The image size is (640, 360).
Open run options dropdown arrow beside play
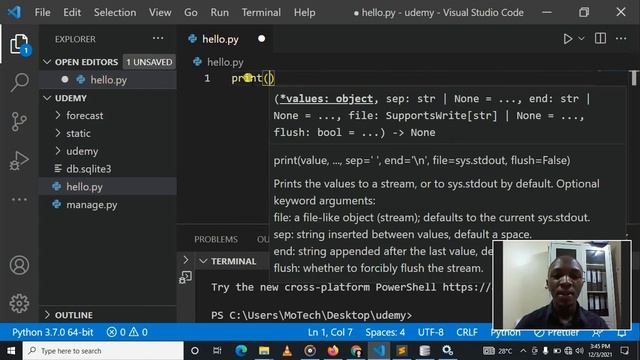[x=581, y=38]
